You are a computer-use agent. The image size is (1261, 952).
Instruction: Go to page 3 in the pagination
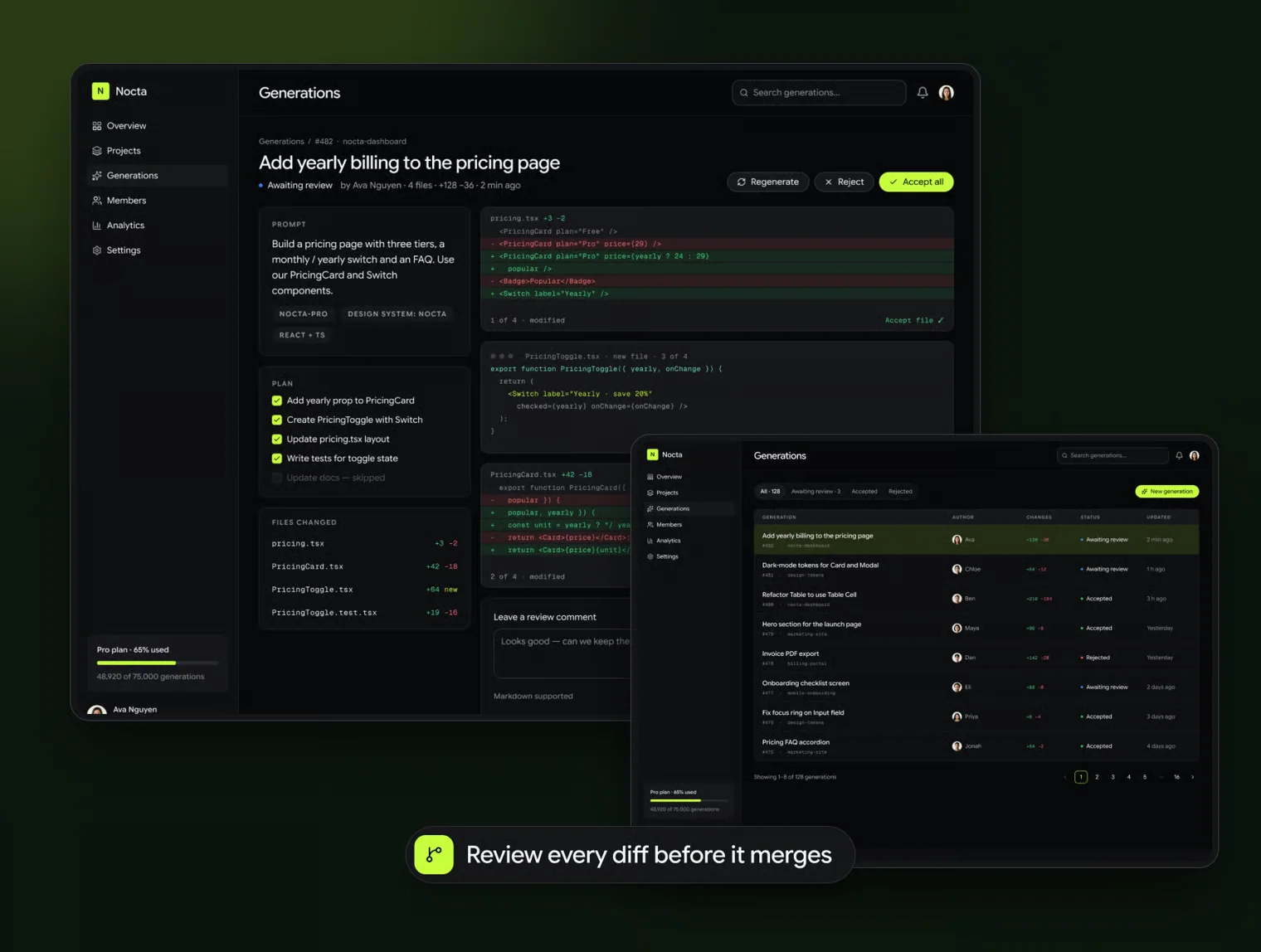point(1113,777)
